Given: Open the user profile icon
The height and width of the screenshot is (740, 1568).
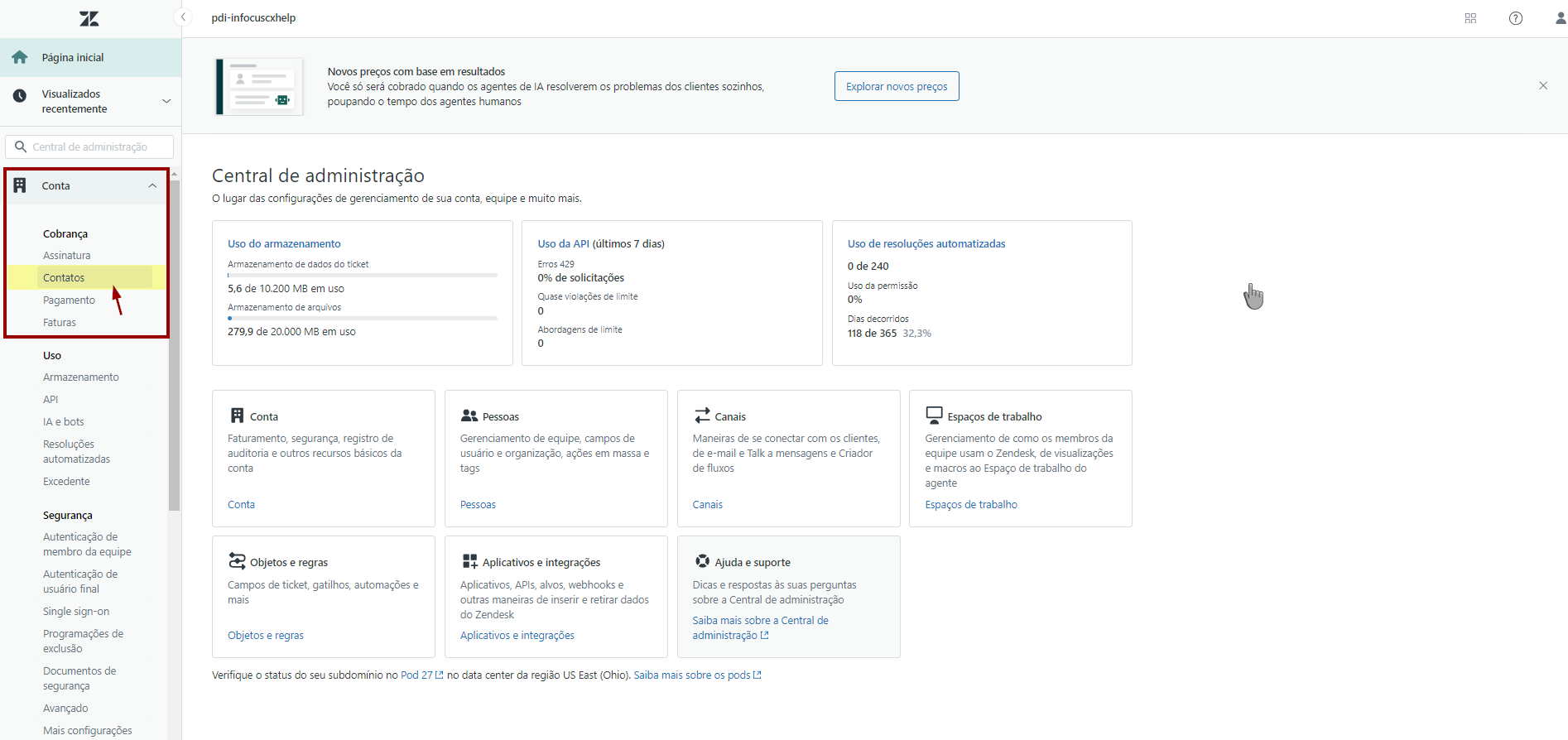Looking at the screenshot, I should pos(1560,18).
